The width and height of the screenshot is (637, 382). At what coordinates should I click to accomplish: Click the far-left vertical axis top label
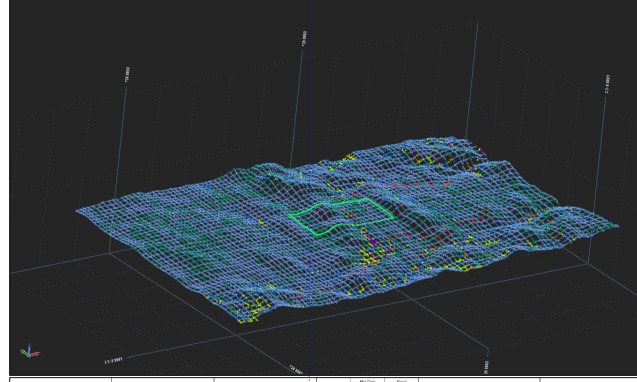(128, 75)
